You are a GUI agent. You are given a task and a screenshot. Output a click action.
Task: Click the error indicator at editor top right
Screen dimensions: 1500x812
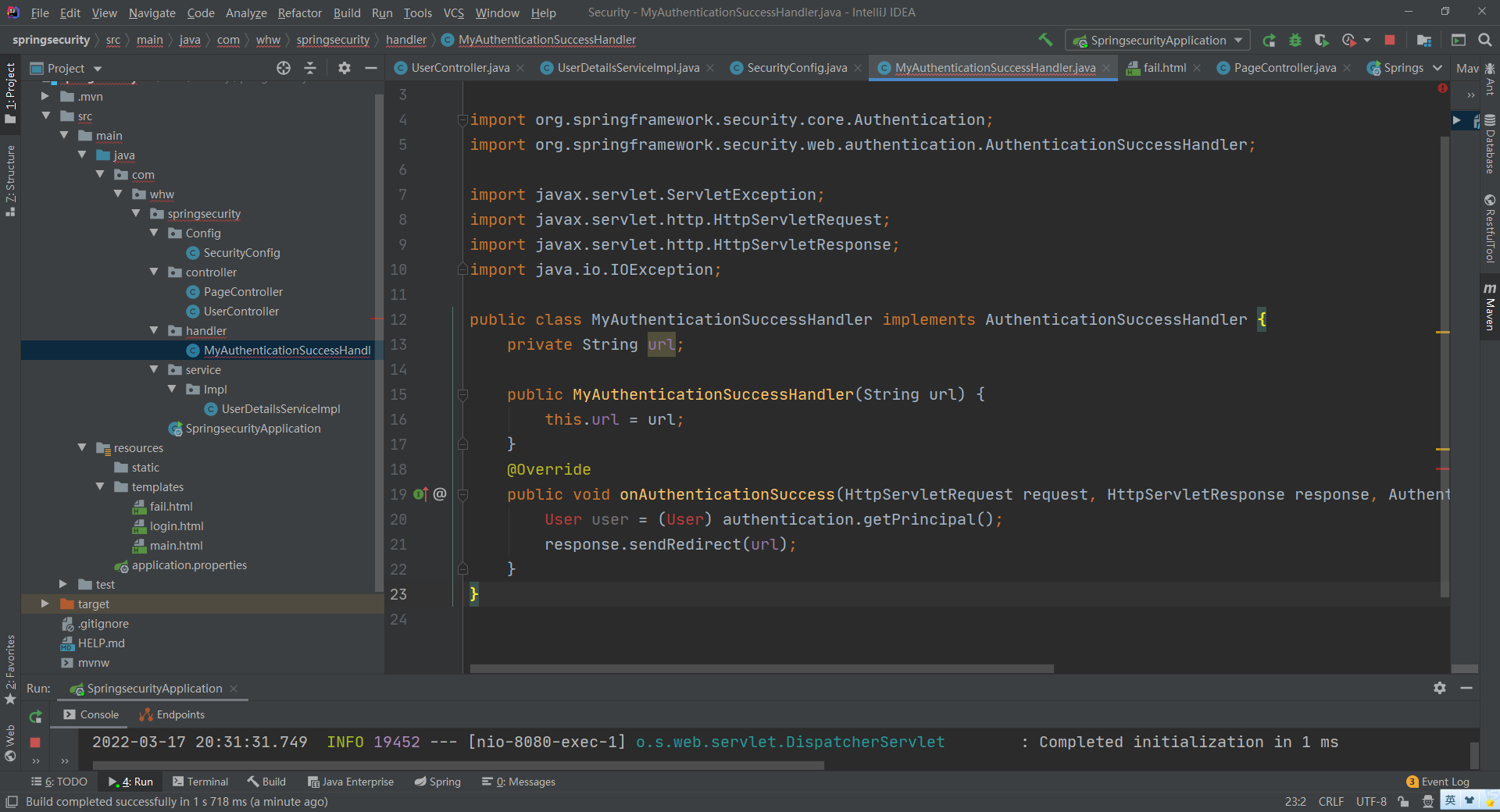[1443, 88]
